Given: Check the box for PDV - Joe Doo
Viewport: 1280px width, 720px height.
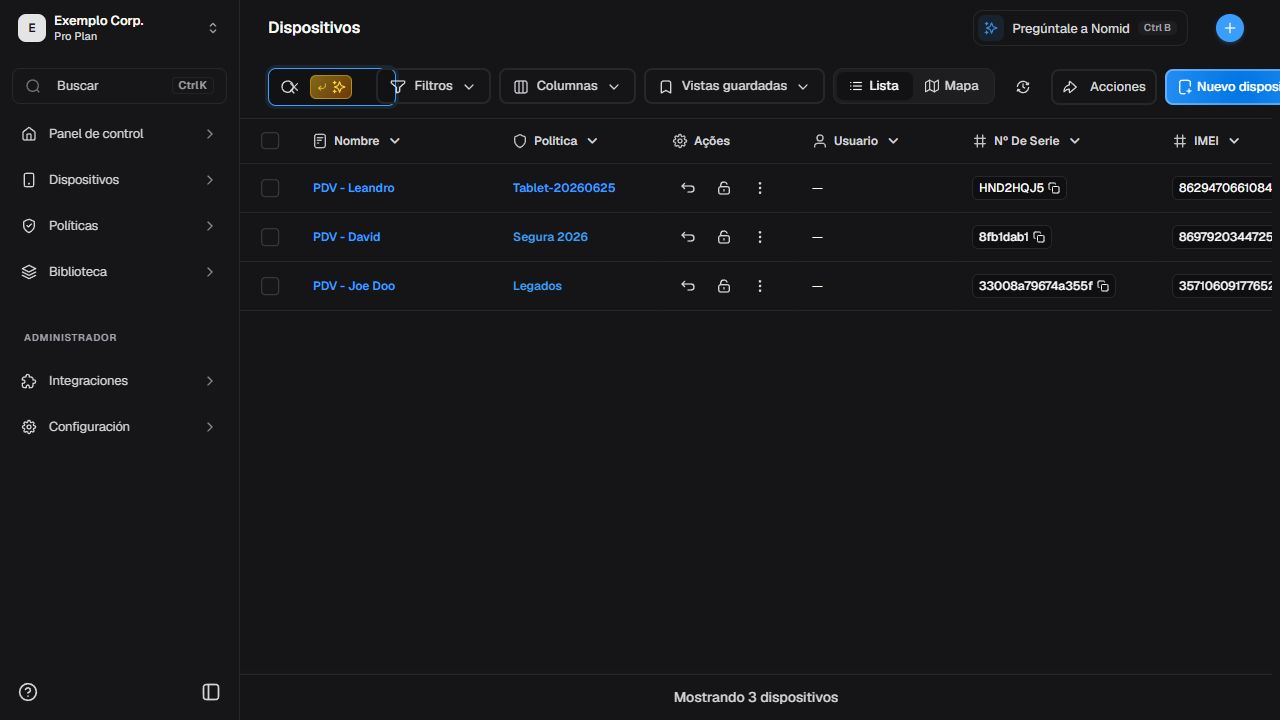Looking at the screenshot, I should click(x=270, y=286).
